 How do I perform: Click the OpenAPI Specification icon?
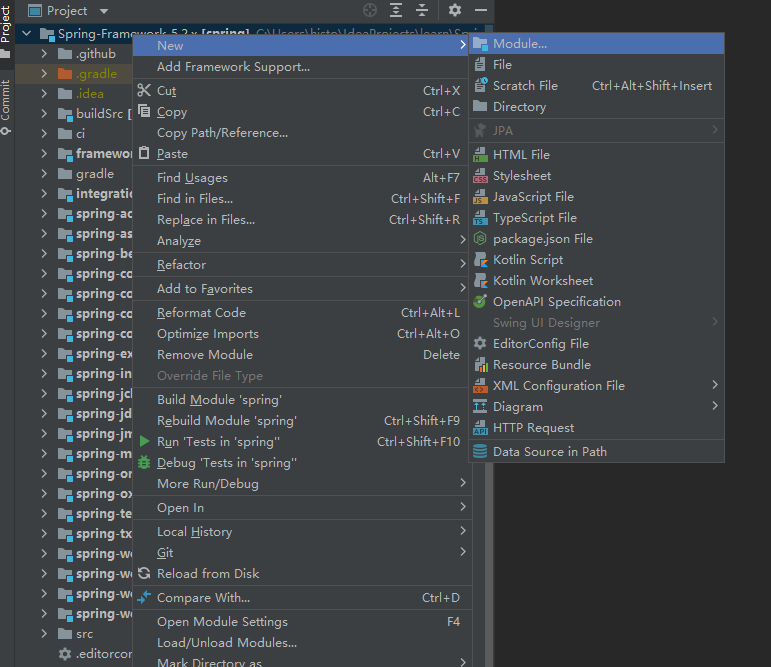click(480, 302)
